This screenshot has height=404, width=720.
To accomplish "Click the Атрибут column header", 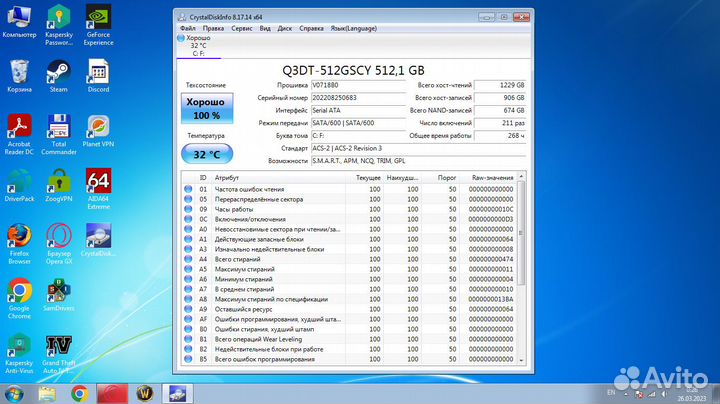I will [278, 178].
